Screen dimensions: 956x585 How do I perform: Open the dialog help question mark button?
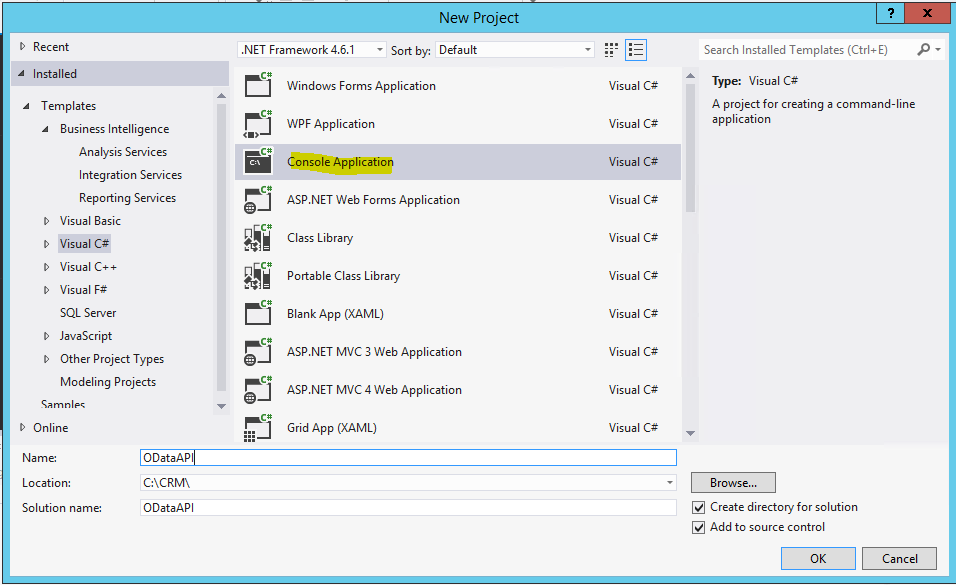[x=891, y=13]
